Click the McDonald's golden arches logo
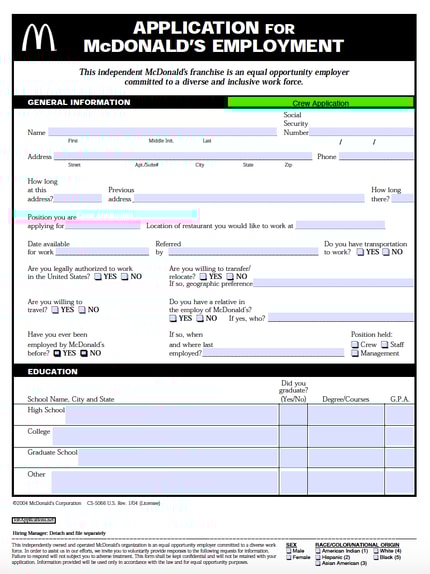Viewport: 430px width, 574px height. (x=39, y=38)
